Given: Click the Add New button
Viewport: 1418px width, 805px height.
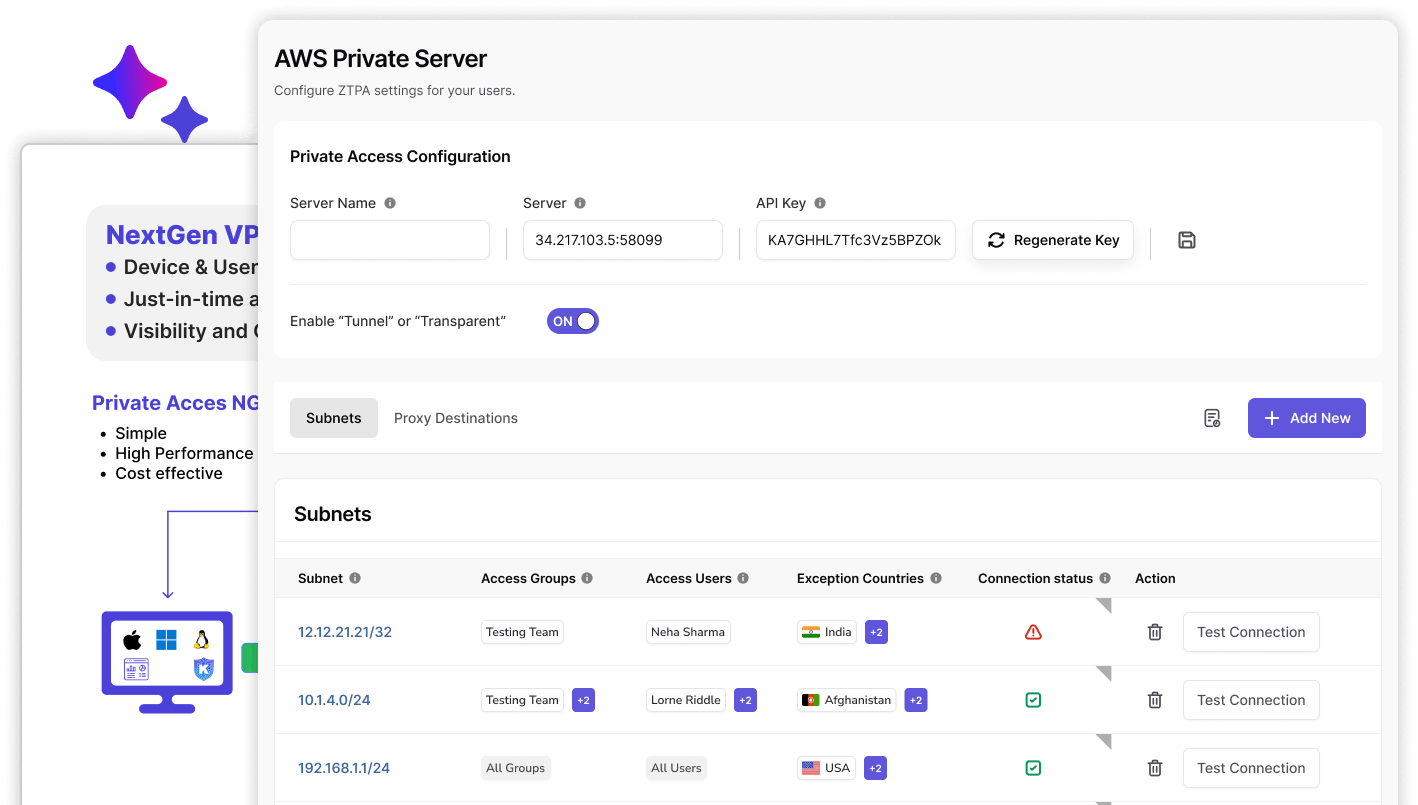Looking at the screenshot, I should [x=1306, y=418].
